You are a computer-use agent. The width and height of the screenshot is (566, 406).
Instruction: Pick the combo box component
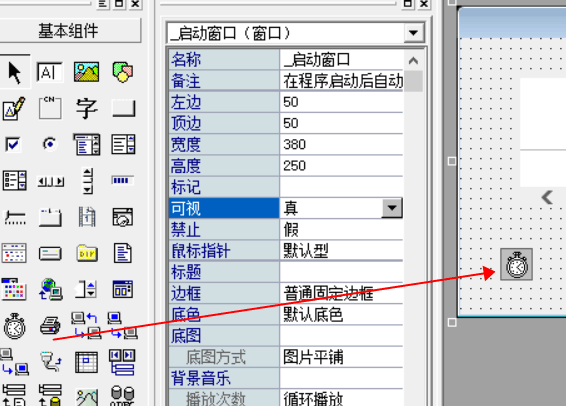[x=87, y=144]
